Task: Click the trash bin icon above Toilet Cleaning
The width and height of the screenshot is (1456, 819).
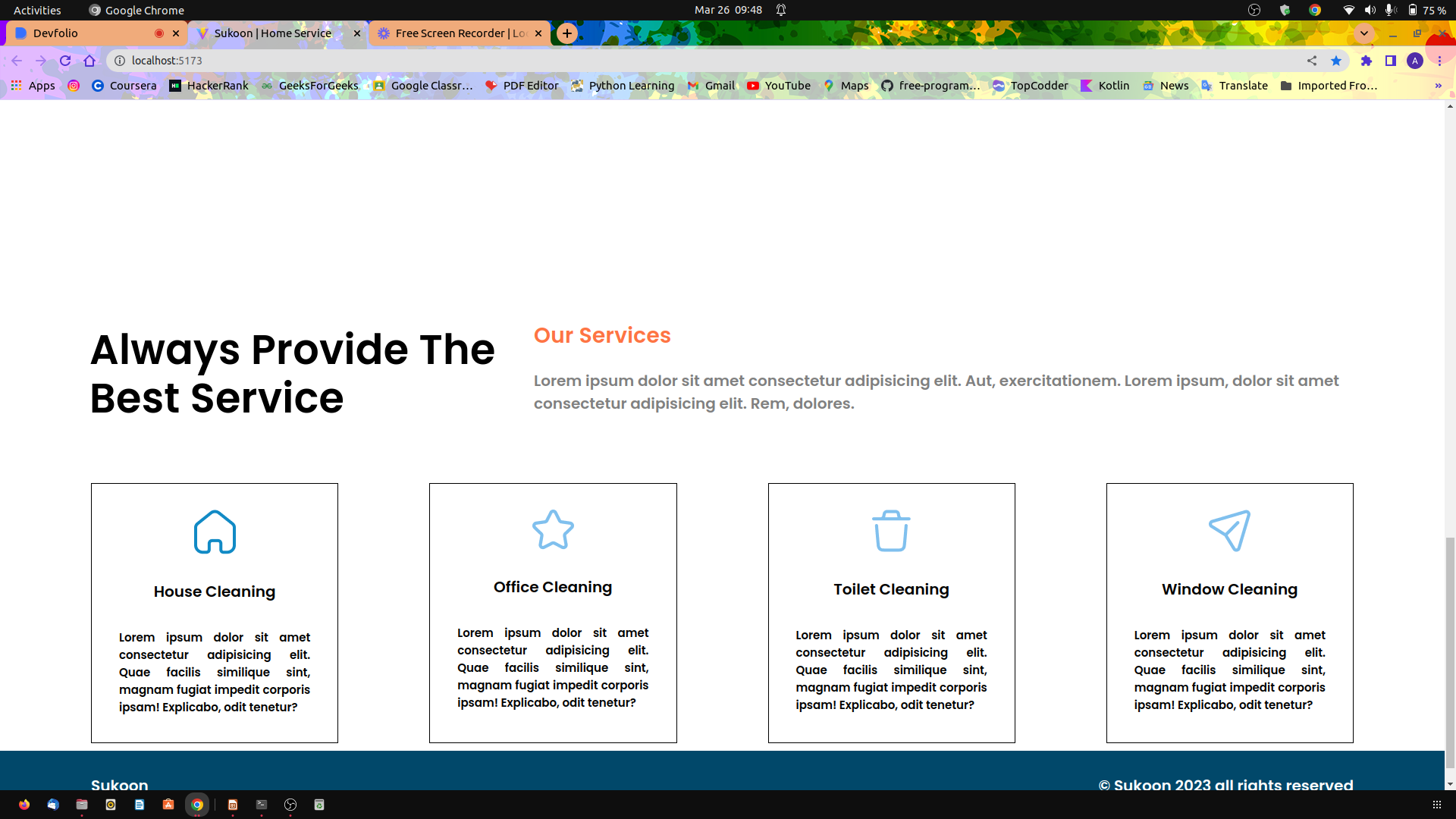Action: [x=891, y=530]
